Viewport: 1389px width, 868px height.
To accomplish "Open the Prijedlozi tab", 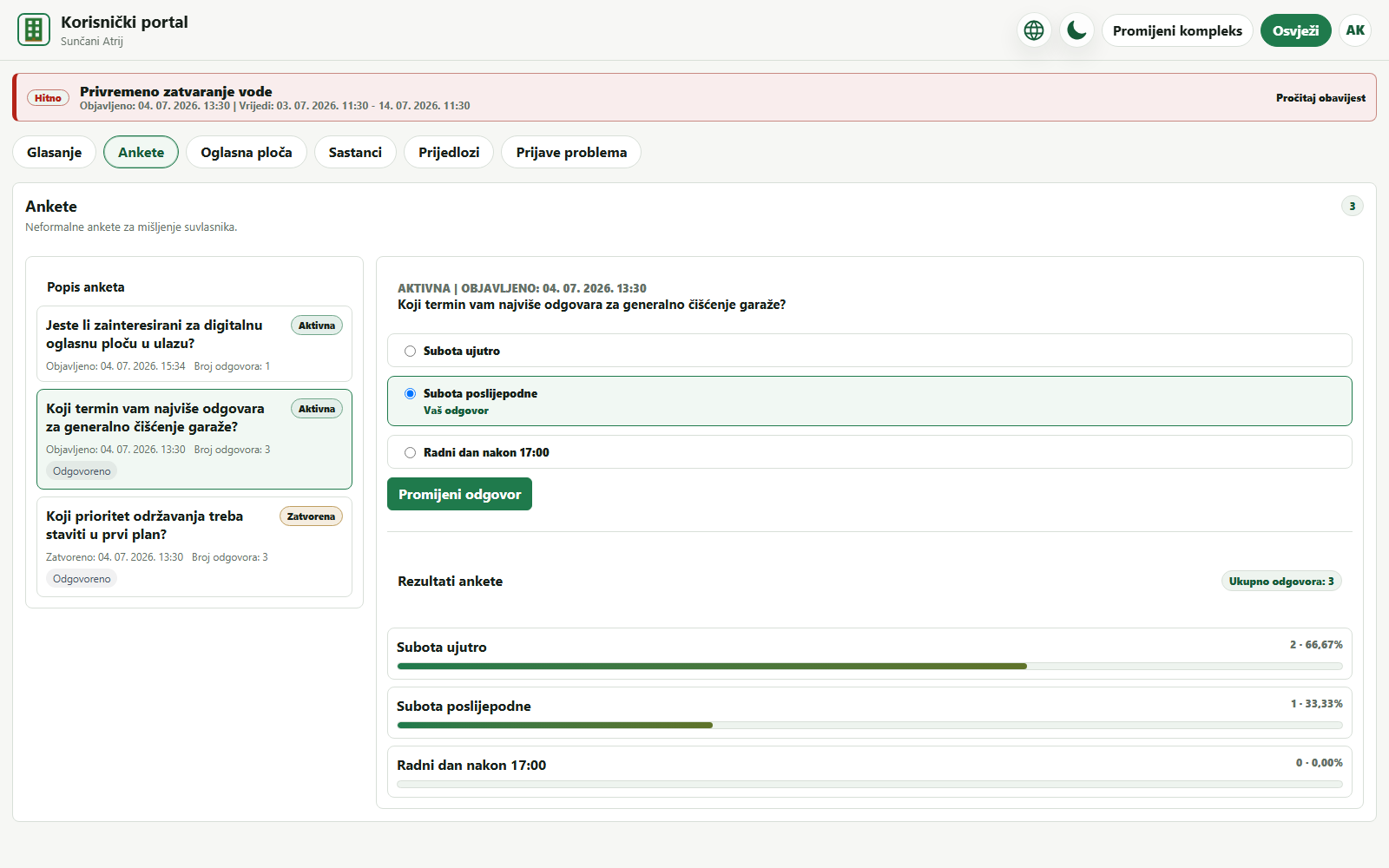I will [449, 152].
